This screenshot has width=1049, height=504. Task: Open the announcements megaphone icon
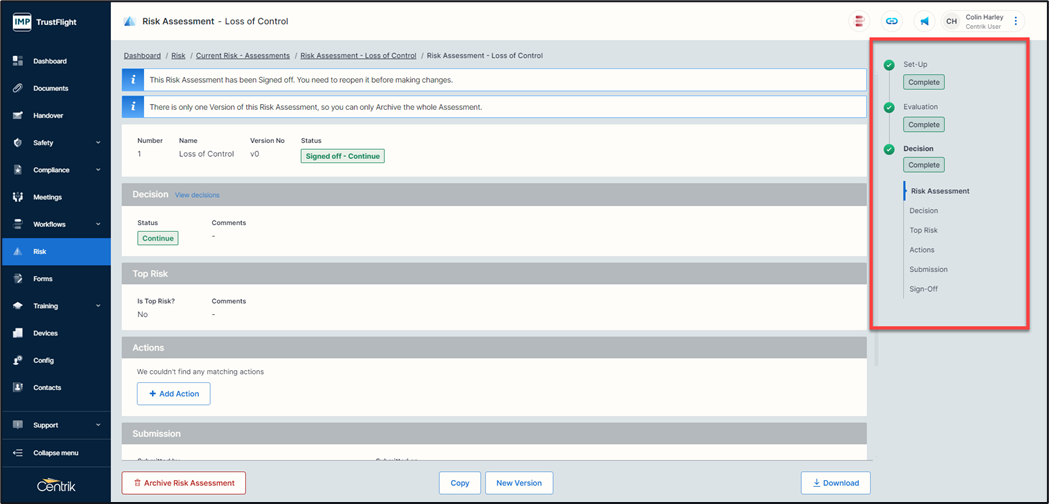pos(923,21)
